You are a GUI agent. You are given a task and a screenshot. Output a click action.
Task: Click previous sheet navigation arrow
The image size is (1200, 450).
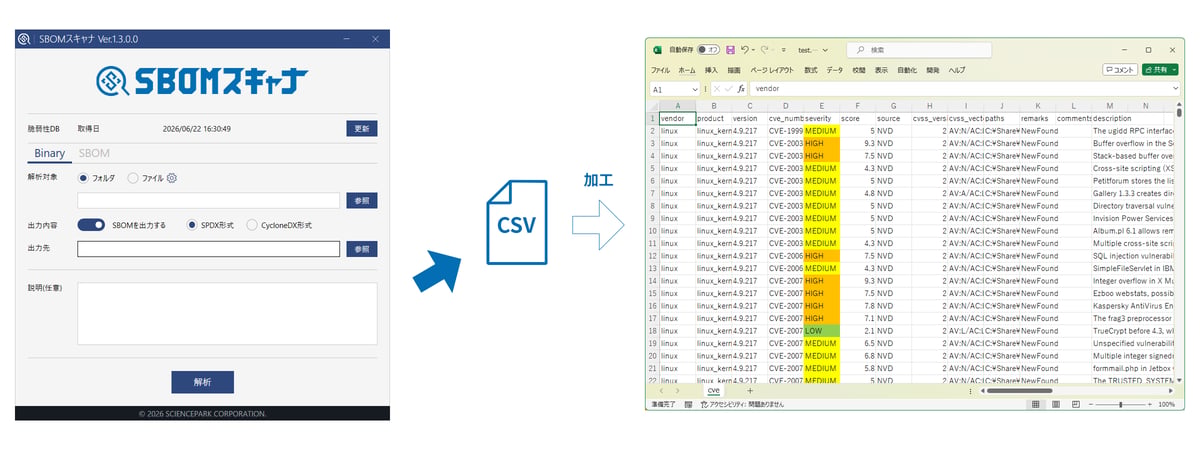662,391
